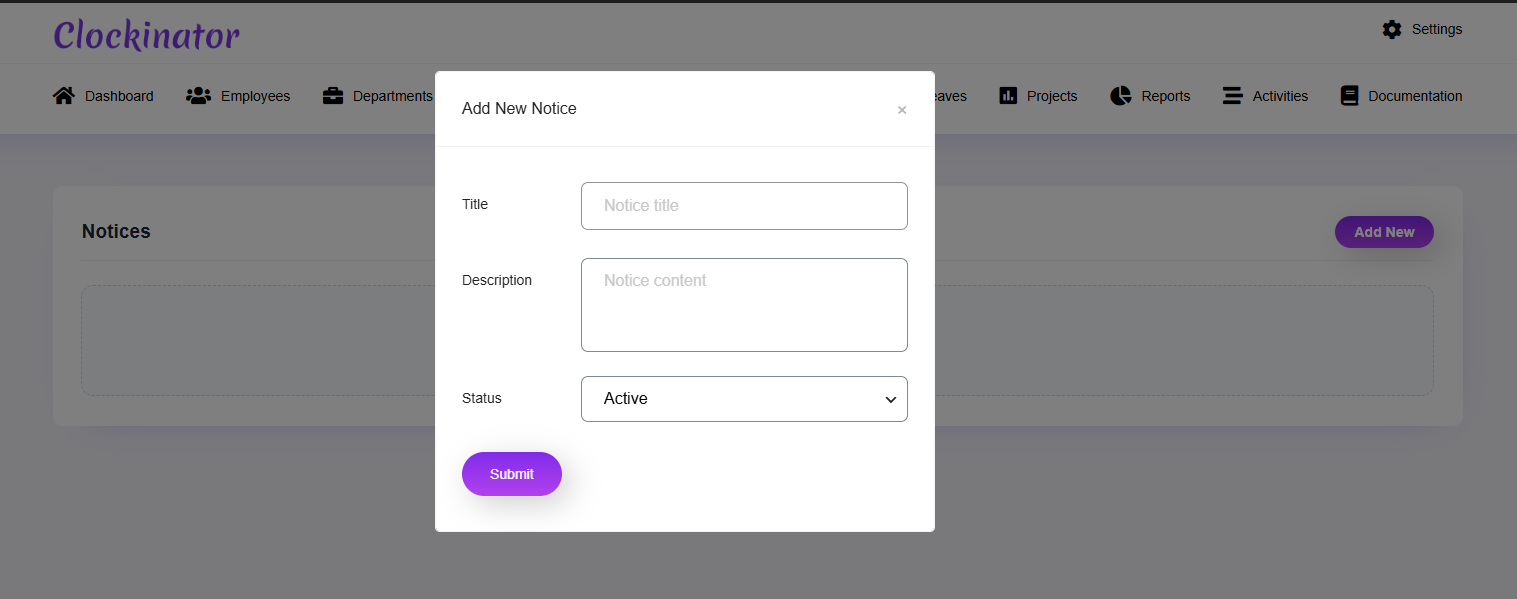Click the Notices section heading
The width and height of the screenshot is (1517, 599).
(116, 231)
